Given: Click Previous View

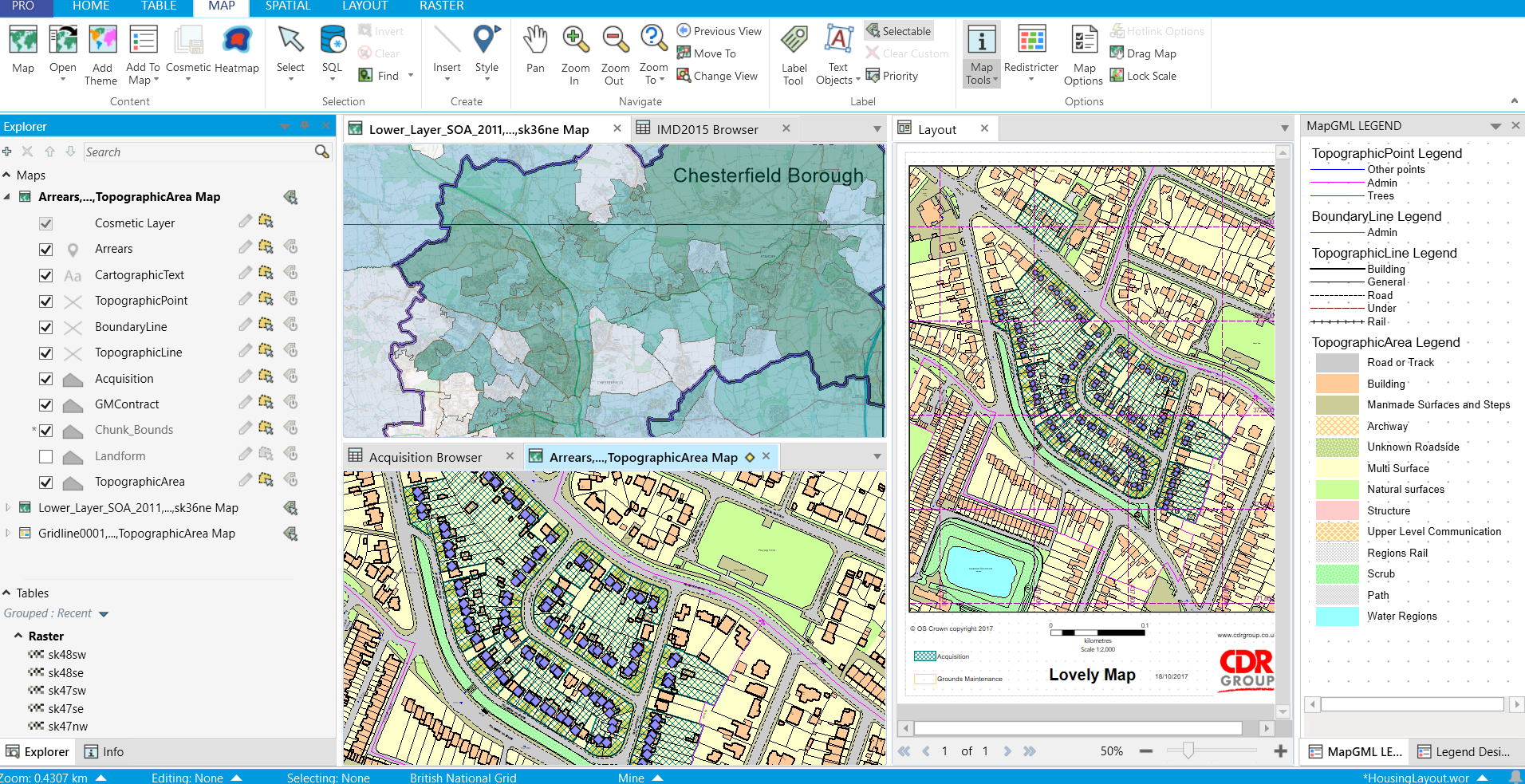Looking at the screenshot, I should pyautogui.click(x=719, y=31).
